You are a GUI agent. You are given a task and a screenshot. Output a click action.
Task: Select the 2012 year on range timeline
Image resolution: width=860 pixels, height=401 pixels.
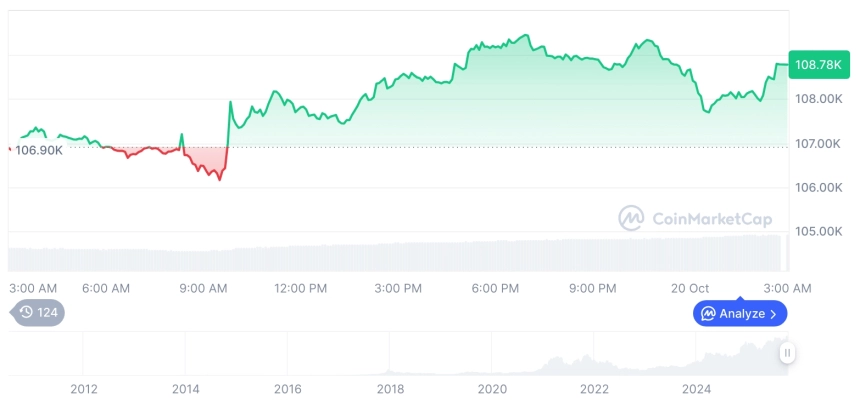(83, 388)
